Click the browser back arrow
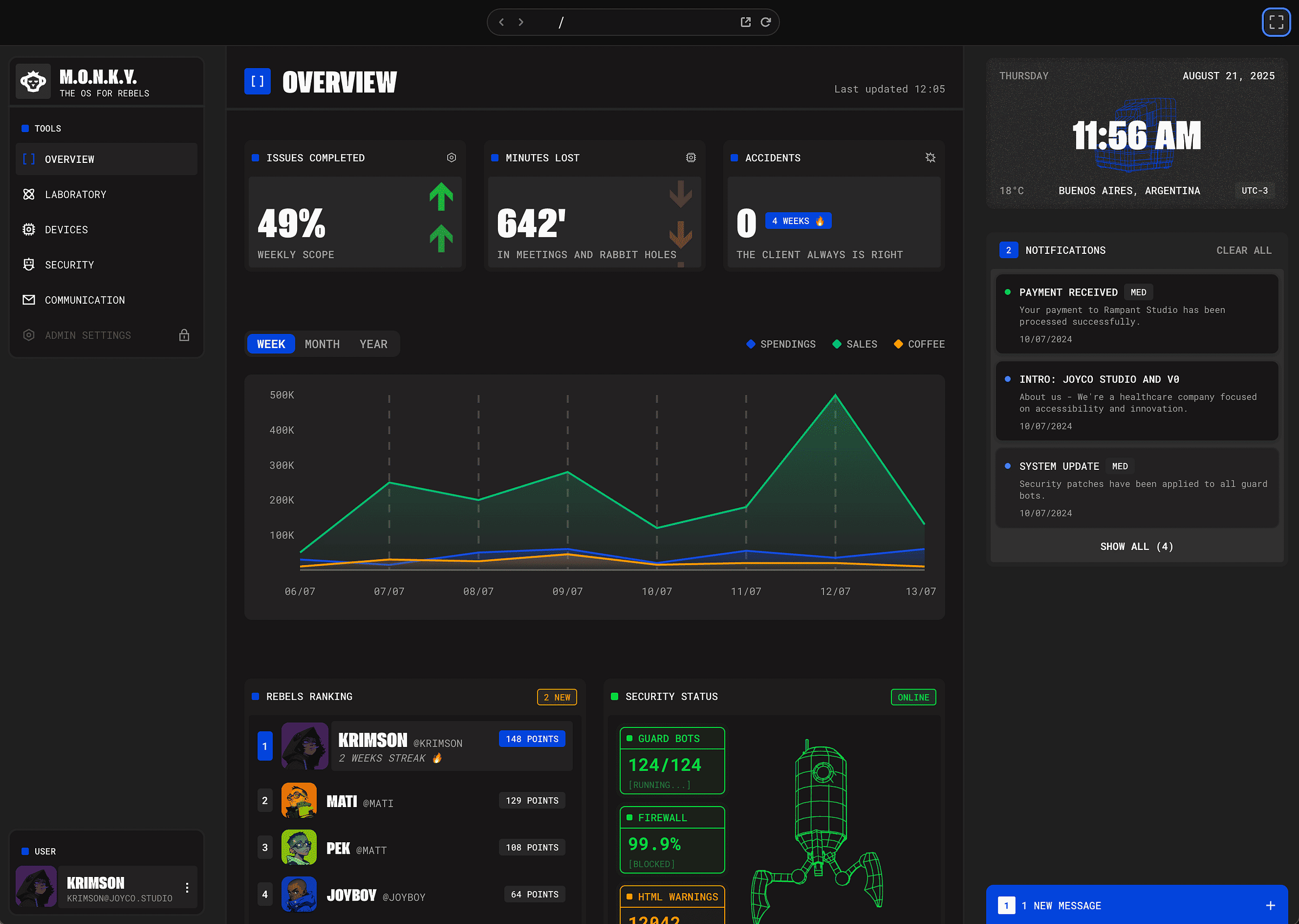 (x=501, y=22)
